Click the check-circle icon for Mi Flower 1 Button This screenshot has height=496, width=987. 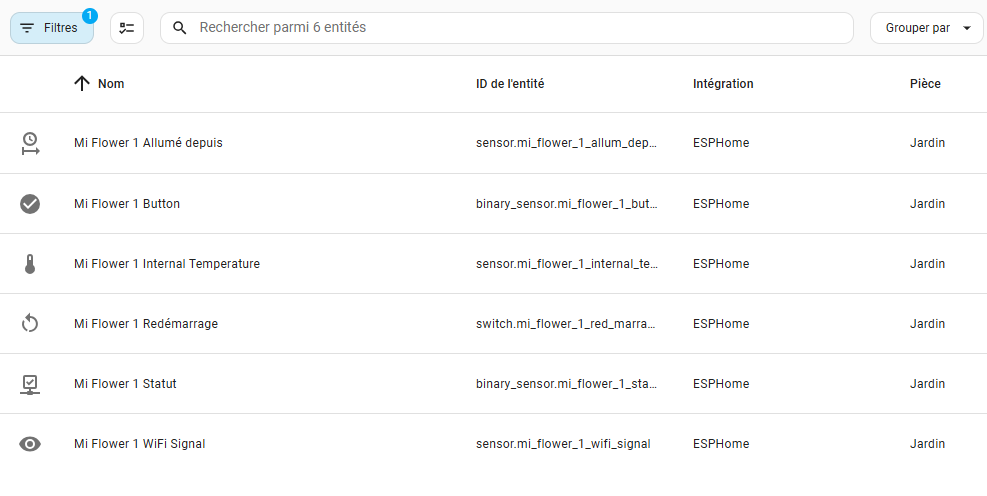[30, 204]
